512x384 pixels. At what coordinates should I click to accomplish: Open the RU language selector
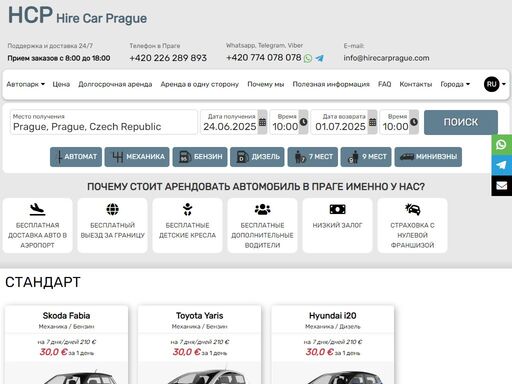495,84
